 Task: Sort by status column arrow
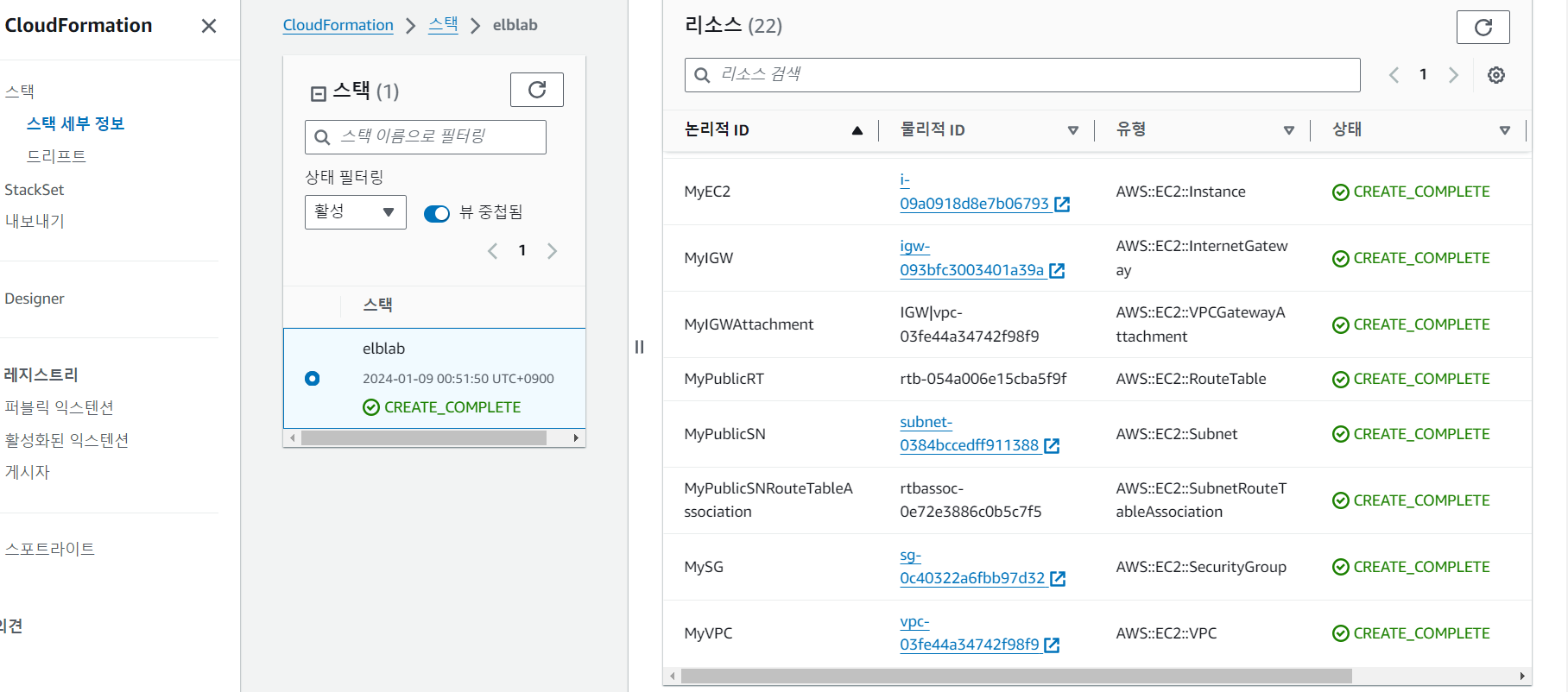coord(1505,130)
